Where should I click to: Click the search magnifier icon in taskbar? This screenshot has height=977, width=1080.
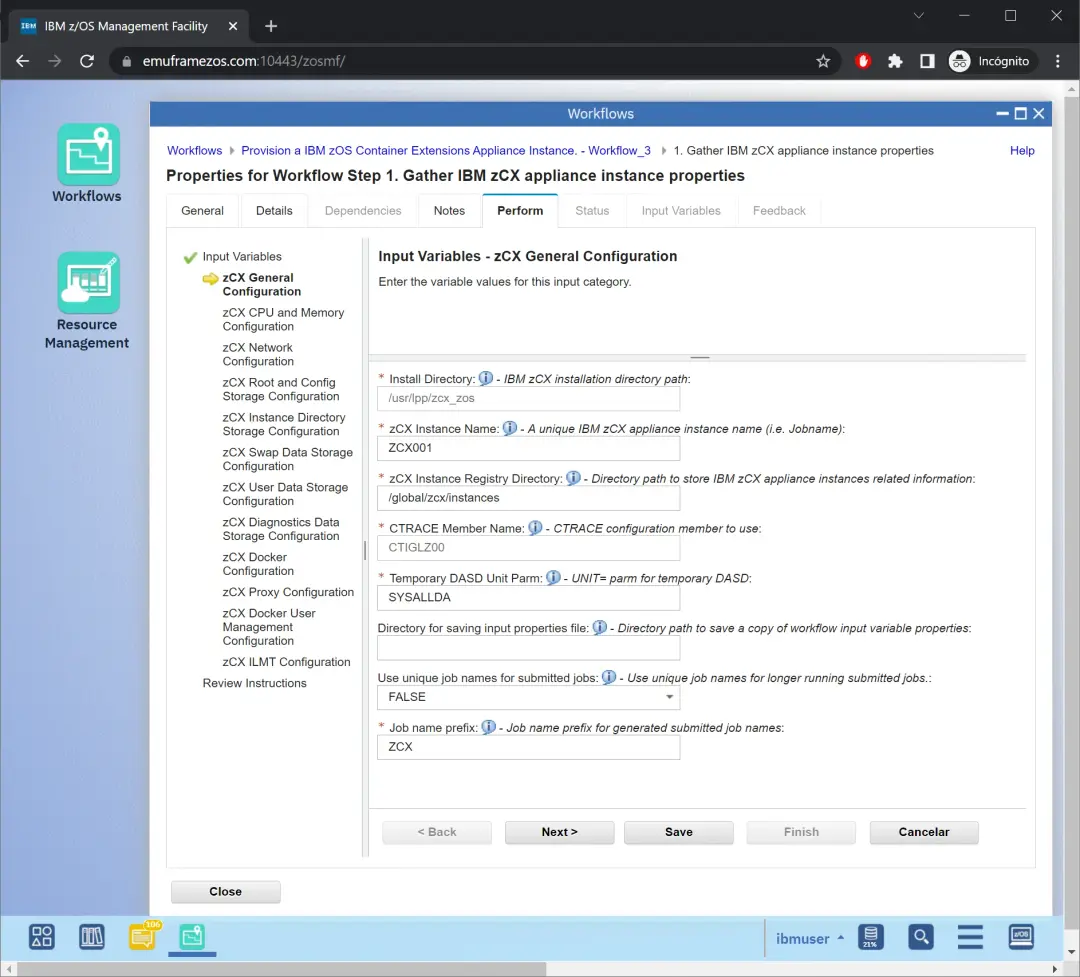921,937
